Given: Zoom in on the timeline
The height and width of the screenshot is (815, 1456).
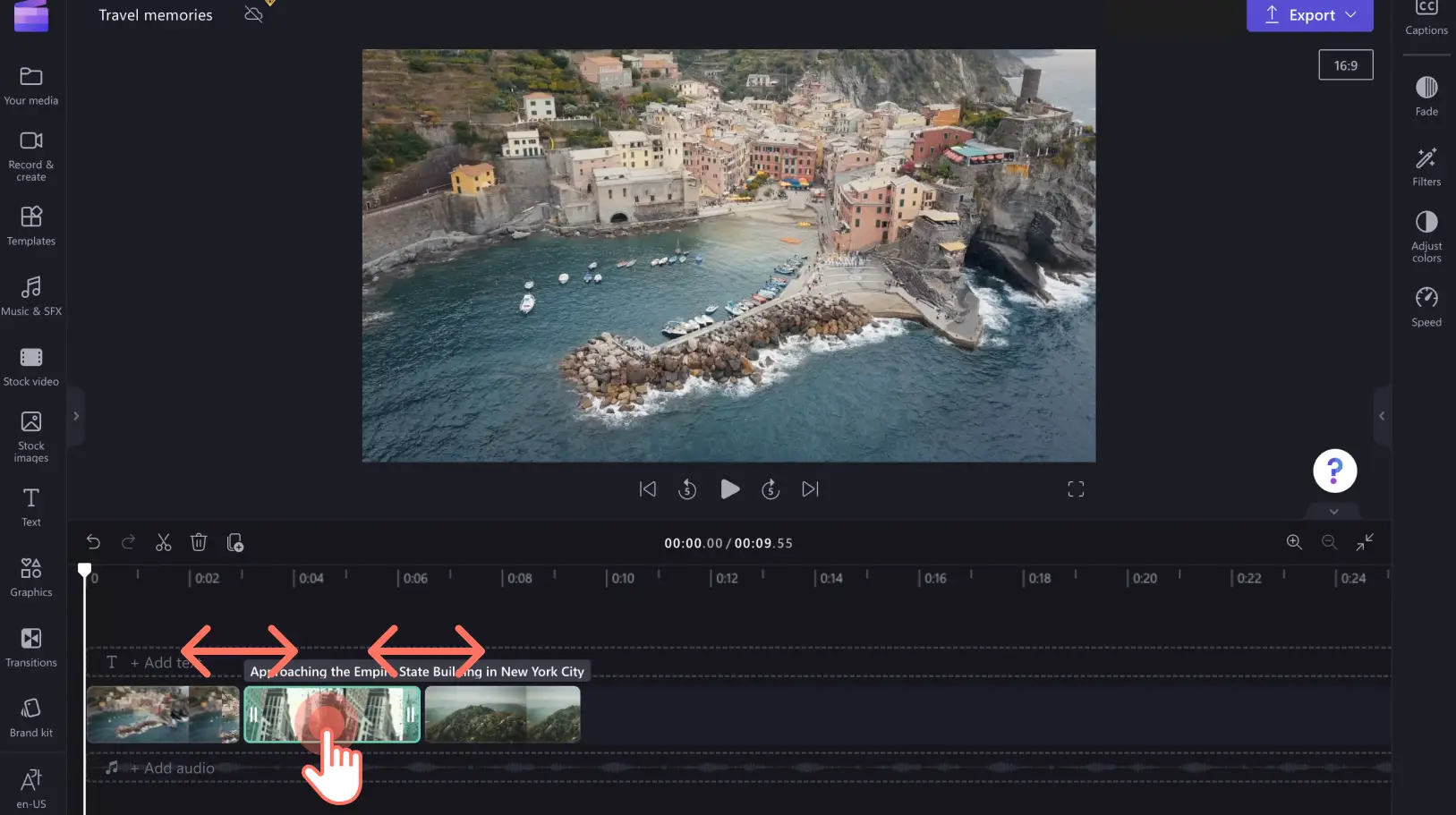Looking at the screenshot, I should point(1294,542).
